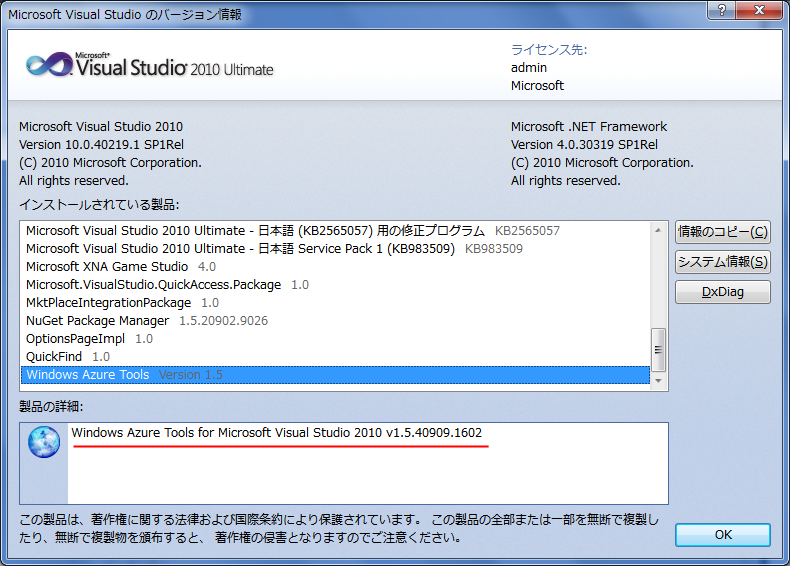Viewport: 790px width, 566px height.
Task: Select the KB2565057 修正プログラム row
Action: (x=335, y=231)
